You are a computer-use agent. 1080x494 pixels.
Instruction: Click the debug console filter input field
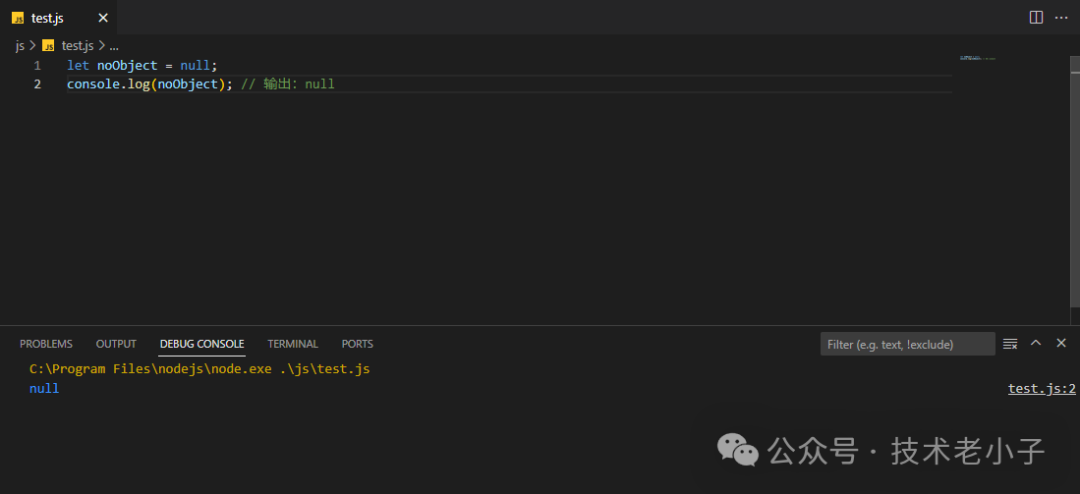[907, 344]
